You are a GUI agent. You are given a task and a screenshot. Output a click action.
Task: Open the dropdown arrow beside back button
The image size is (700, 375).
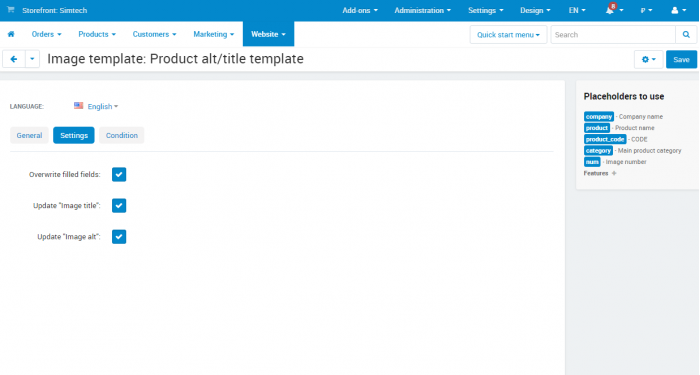[x=32, y=59]
